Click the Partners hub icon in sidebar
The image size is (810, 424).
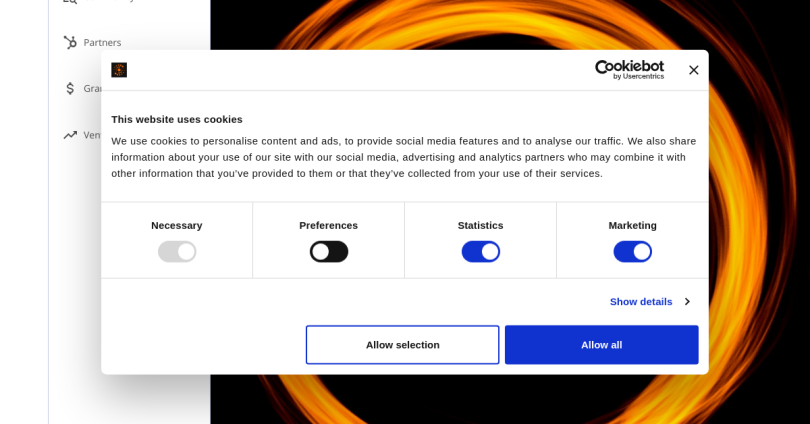pyautogui.click(x=70, y=42)
